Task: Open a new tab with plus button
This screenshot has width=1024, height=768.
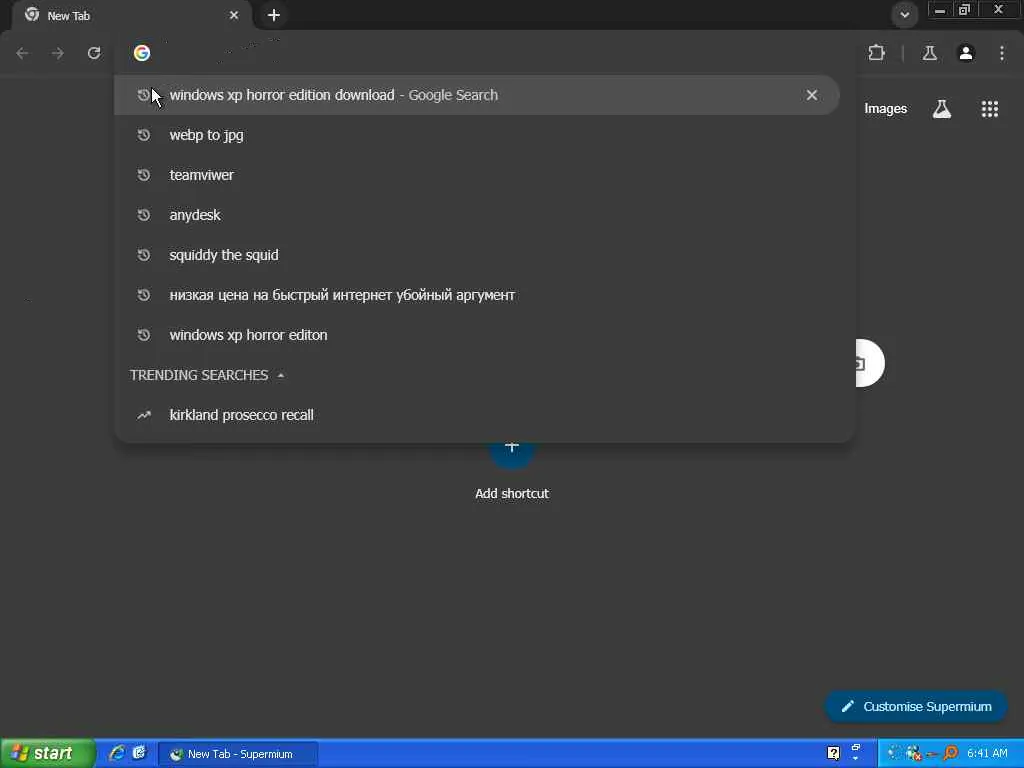Action: click(274, 15)
